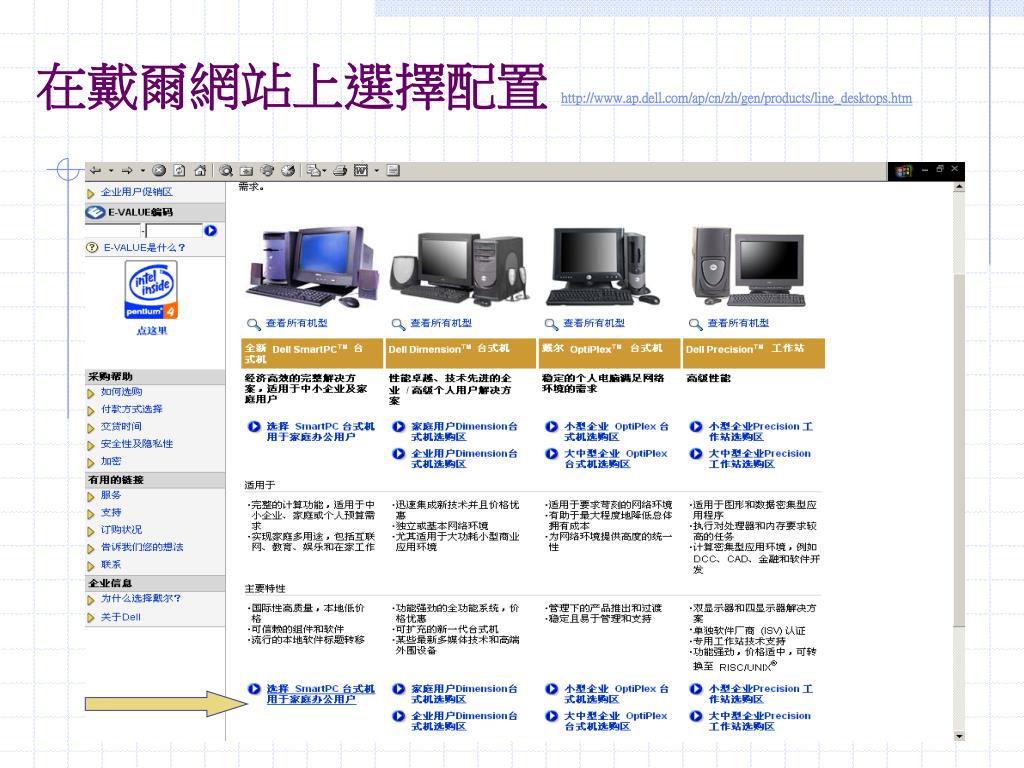Select the Dell SmartPC 台式机 header tab
The height and width of the screenshot is (768, 1024).
coord(312,353)
